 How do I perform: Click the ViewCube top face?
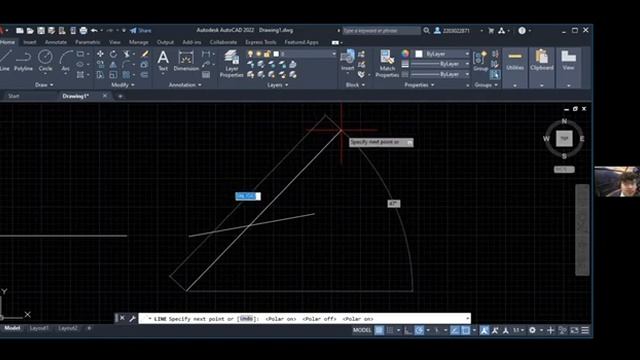click(564, 138)
